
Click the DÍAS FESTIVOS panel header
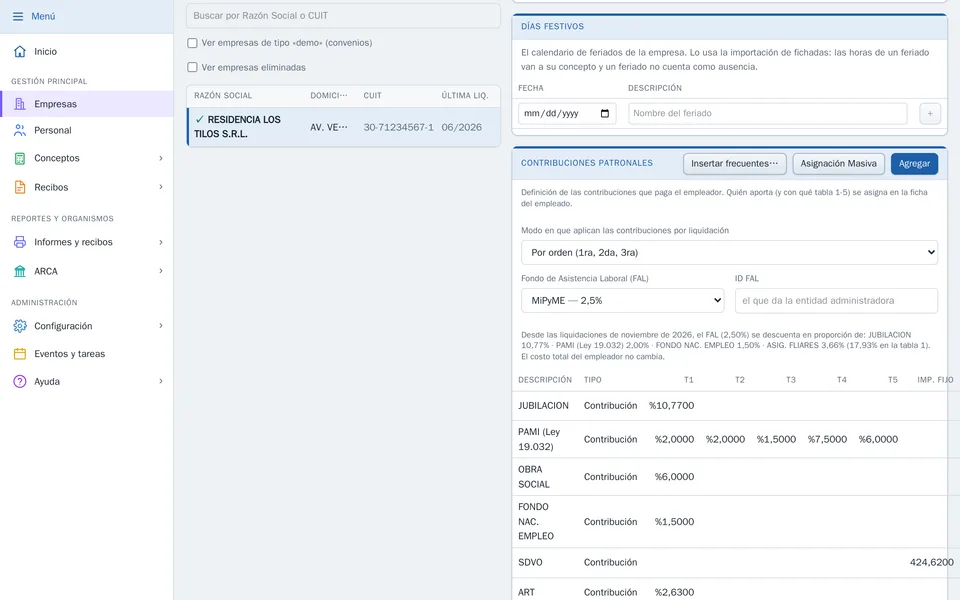tap(730, 26)
